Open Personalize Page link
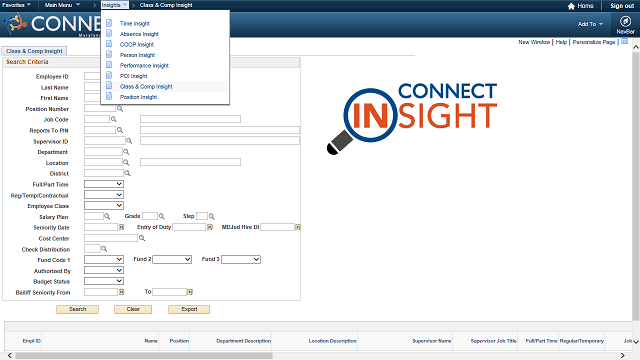Image resolution: width=640 pixels, height=360 pixels. click(x=593, y=42)
